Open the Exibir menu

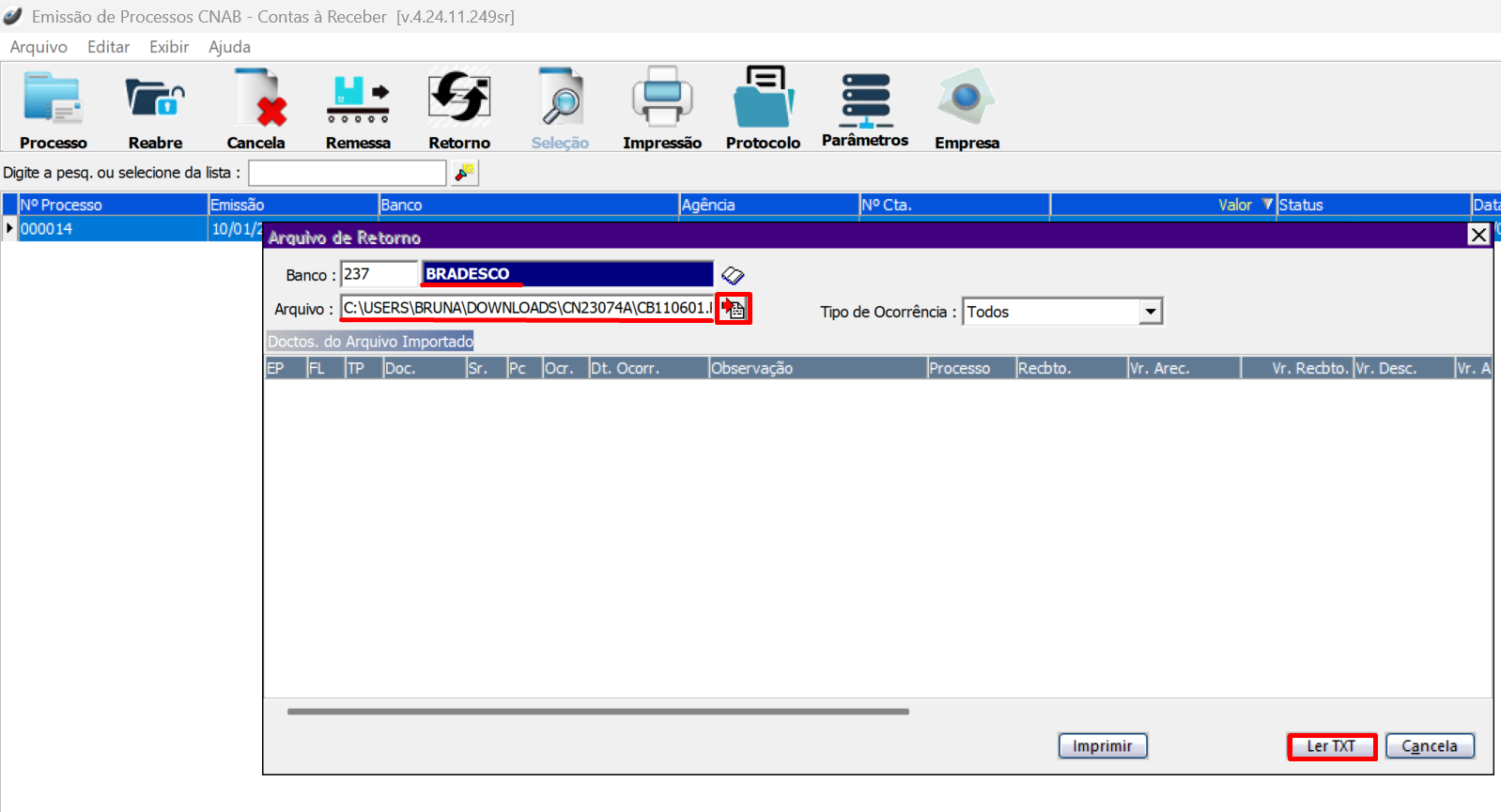coord(169,47)
